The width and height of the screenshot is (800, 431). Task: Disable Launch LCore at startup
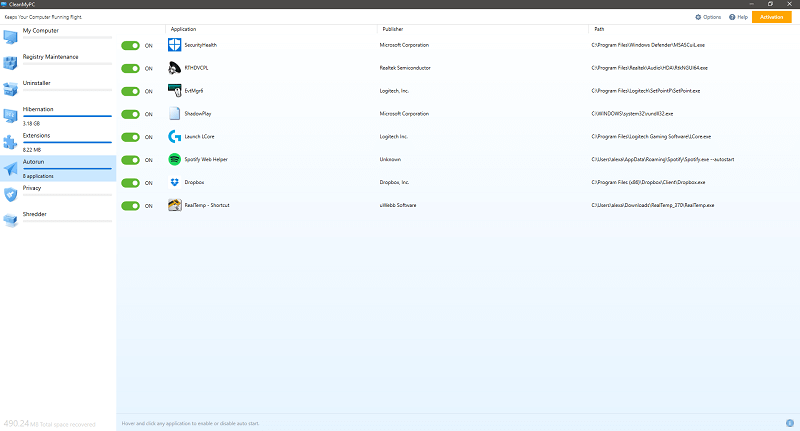(131, 137)
